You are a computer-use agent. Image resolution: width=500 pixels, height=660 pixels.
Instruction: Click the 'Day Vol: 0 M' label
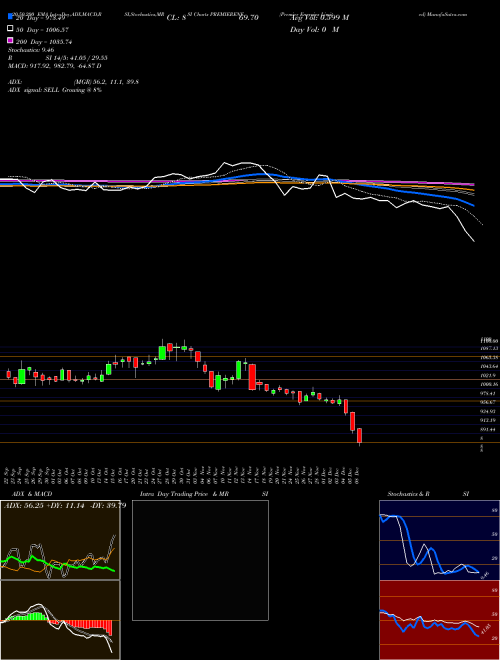coord(314,30)
